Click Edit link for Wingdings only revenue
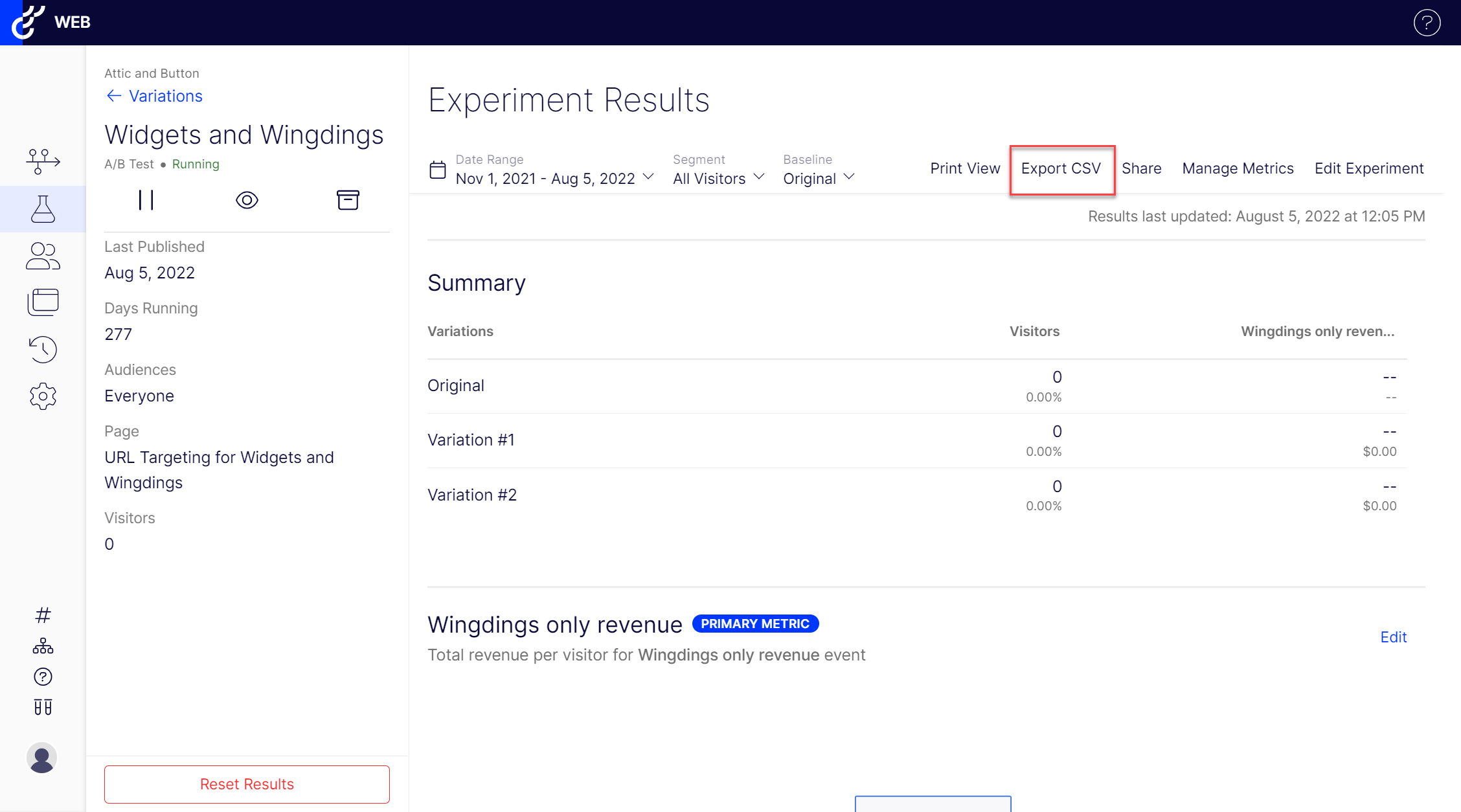The image size is (1461, 812). coord(1393,637)
